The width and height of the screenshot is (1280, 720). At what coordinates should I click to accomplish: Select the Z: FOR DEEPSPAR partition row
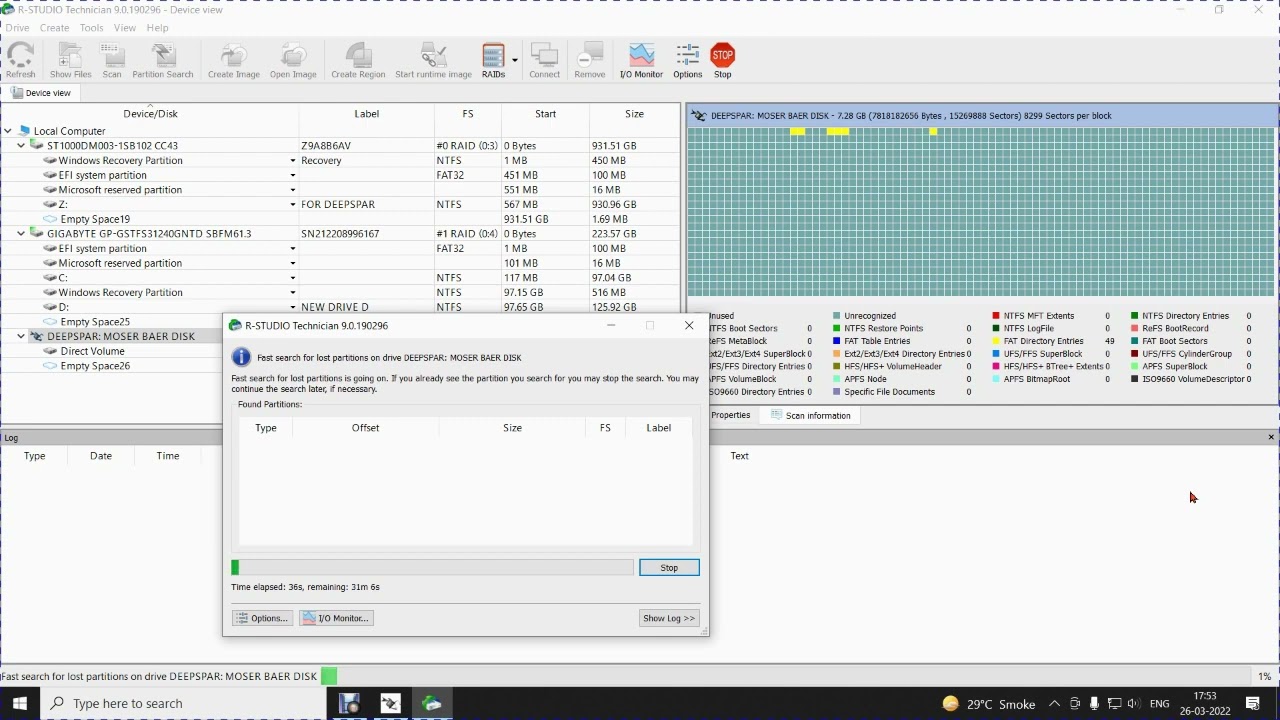coord(340,205)
